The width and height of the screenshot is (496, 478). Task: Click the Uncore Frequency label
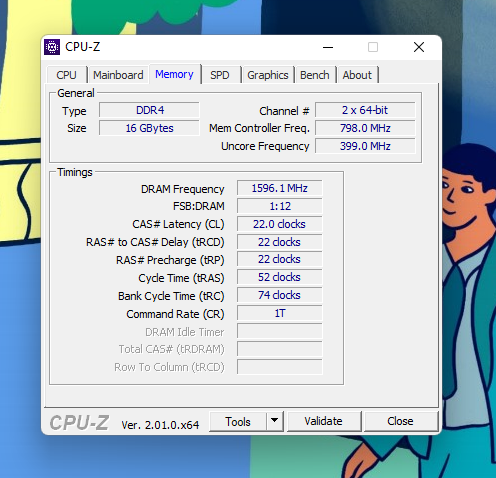[265, 146]
